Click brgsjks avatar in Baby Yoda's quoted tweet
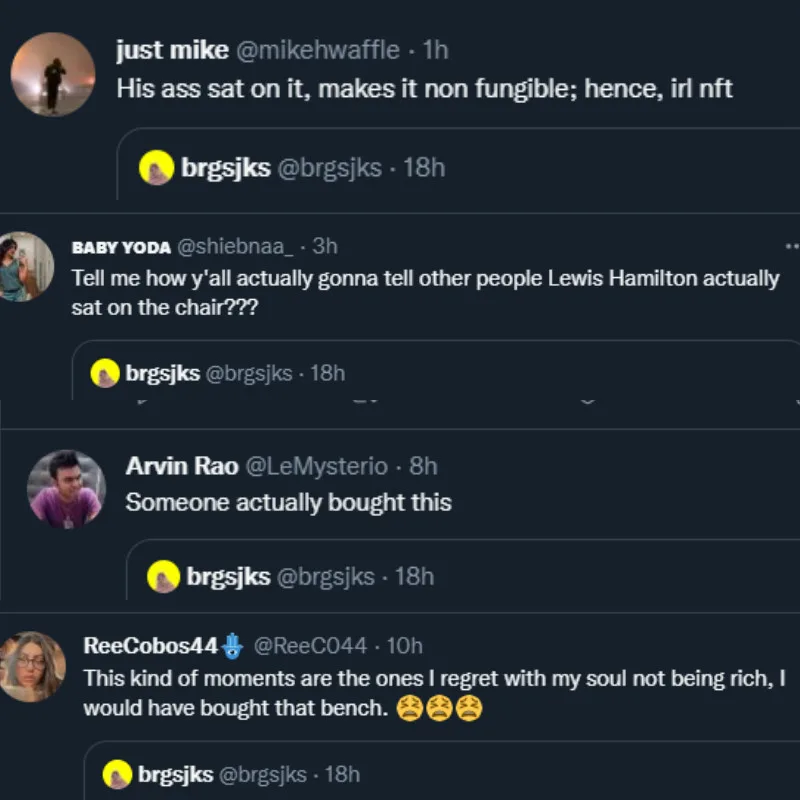Image resolution: width=800 pixels, height=800 pixels. click(106, 374)
